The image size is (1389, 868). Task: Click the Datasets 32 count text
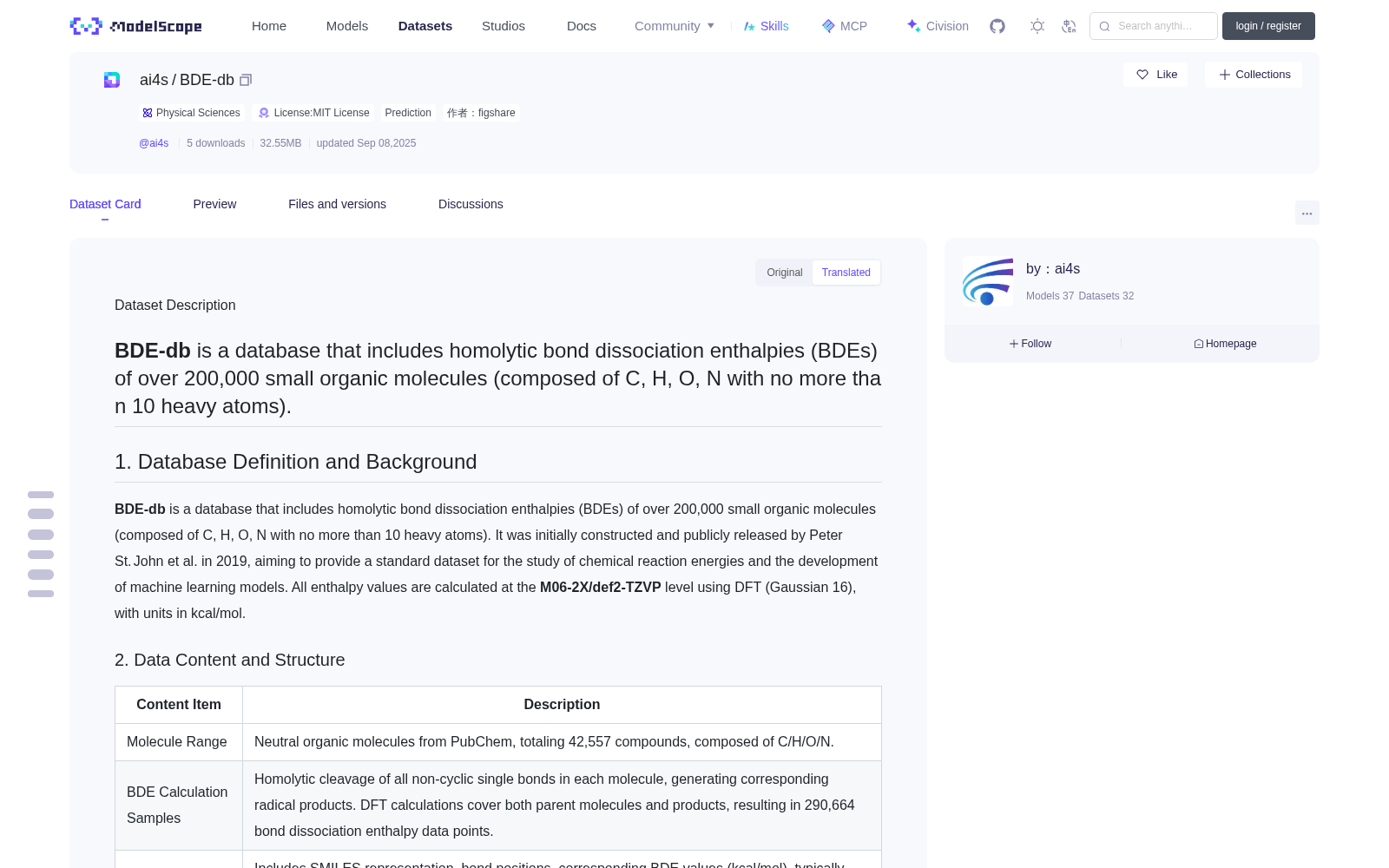tap(1106, 296)
